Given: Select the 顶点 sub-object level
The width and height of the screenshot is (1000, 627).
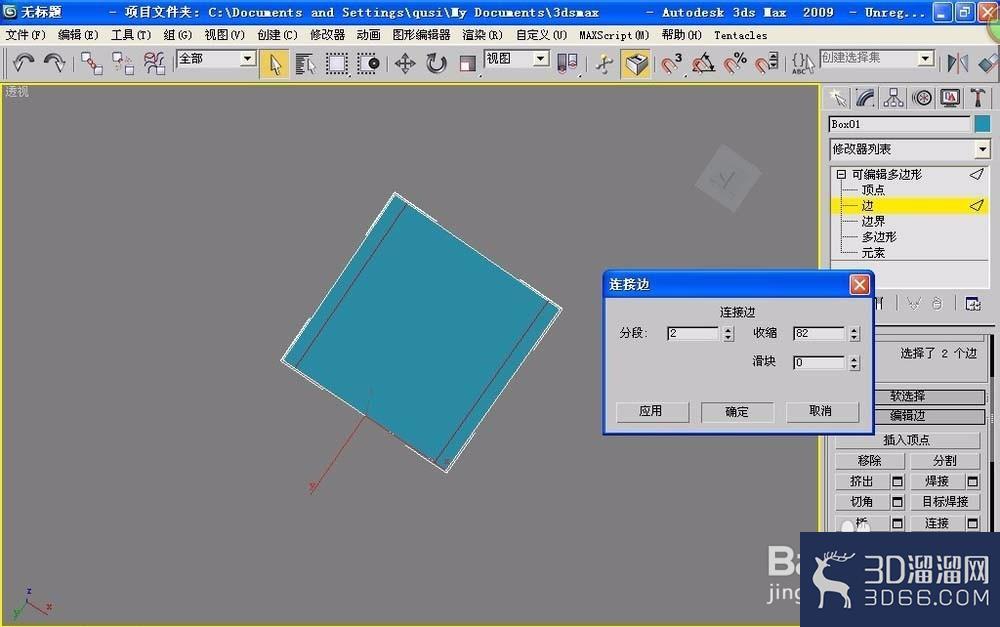Looking at the screenshot, I should click(873, 190).
